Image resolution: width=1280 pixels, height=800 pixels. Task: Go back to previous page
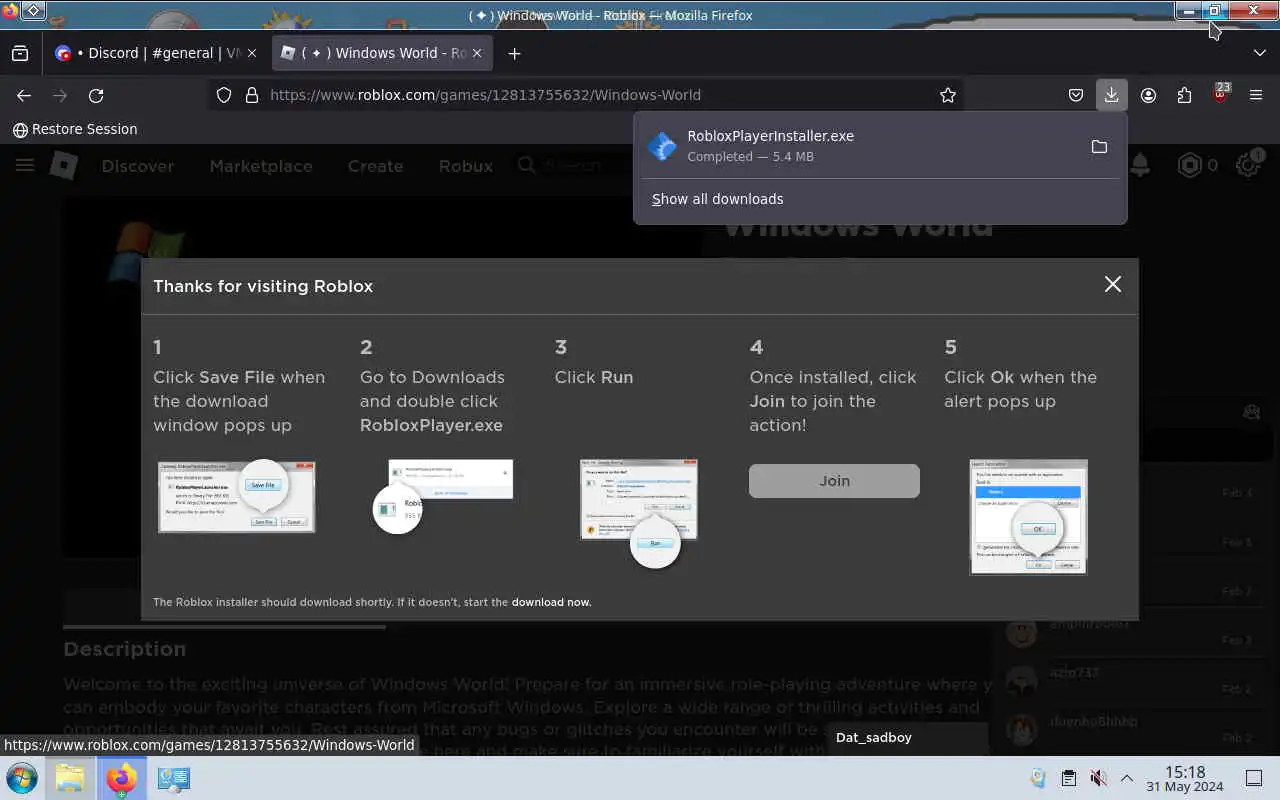click(24, 95)
